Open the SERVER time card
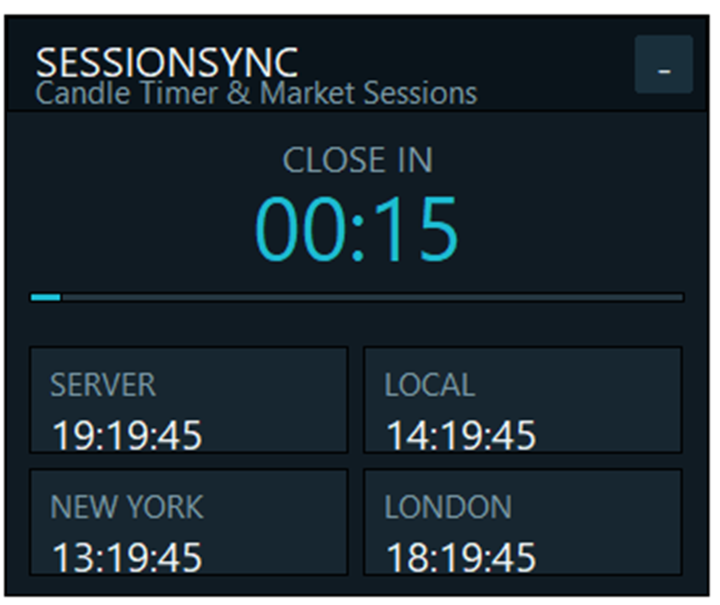The width and height of the screenshot is (720, 605). pyautogui.click(x=189, y=400)
